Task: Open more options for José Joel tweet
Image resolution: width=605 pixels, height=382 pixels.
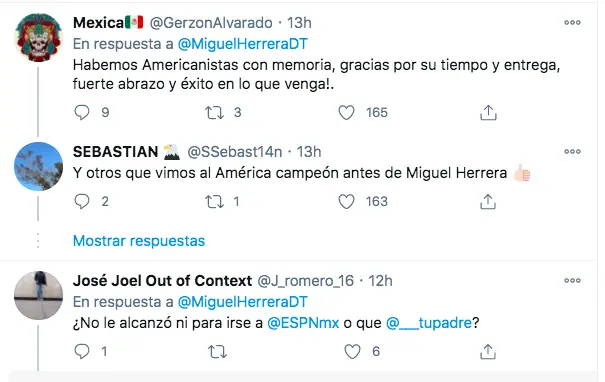Action: [x=572, y=281]
